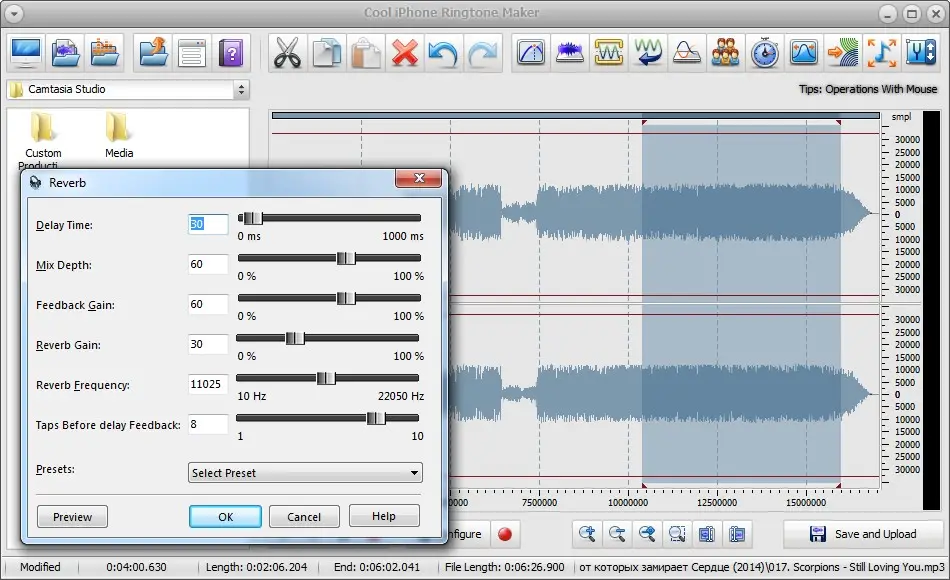Image resolution: width=950 pixels, height=580 pixels.
Task: Undo the last action
Action: click(443, 53)
